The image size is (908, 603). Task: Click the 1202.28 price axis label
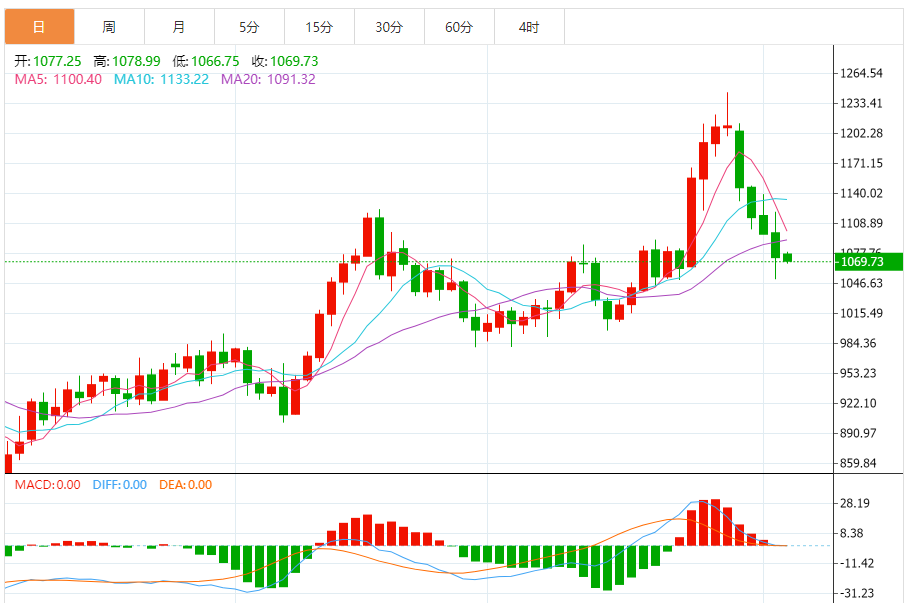[x=861, y=134]
